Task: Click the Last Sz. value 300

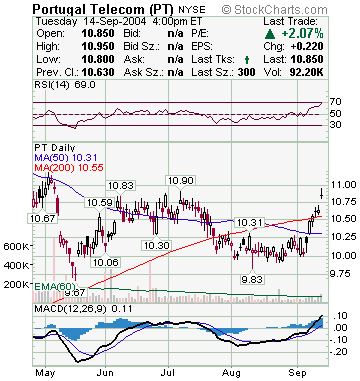Action: [246, 72]
